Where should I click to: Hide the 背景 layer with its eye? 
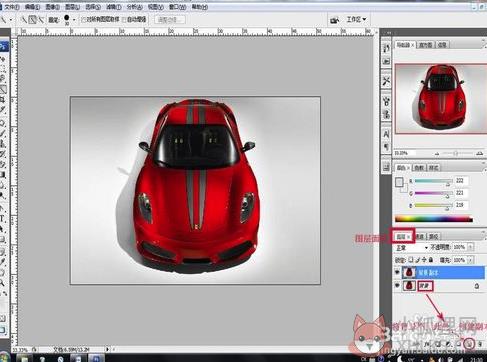[397, 286]
